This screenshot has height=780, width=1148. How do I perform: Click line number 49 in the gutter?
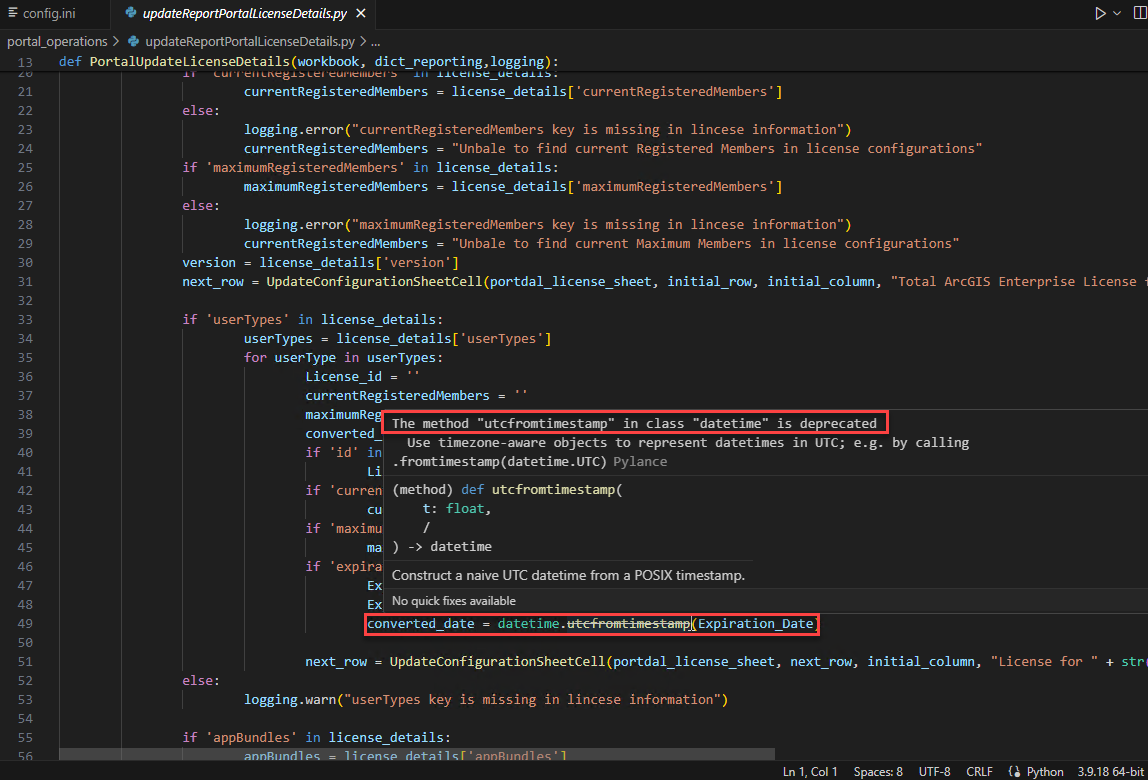[24, 623]
